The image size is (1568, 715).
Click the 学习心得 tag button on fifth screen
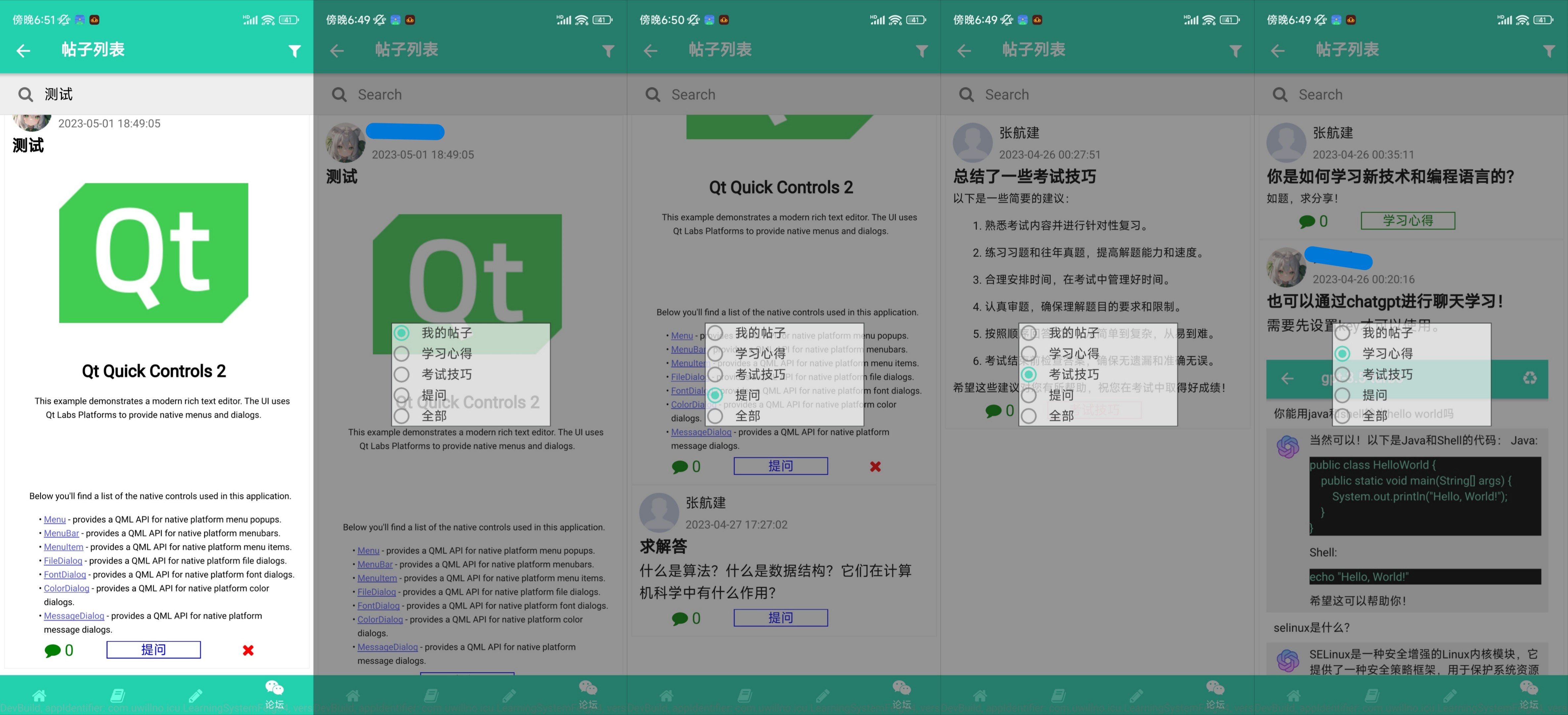1407,220
